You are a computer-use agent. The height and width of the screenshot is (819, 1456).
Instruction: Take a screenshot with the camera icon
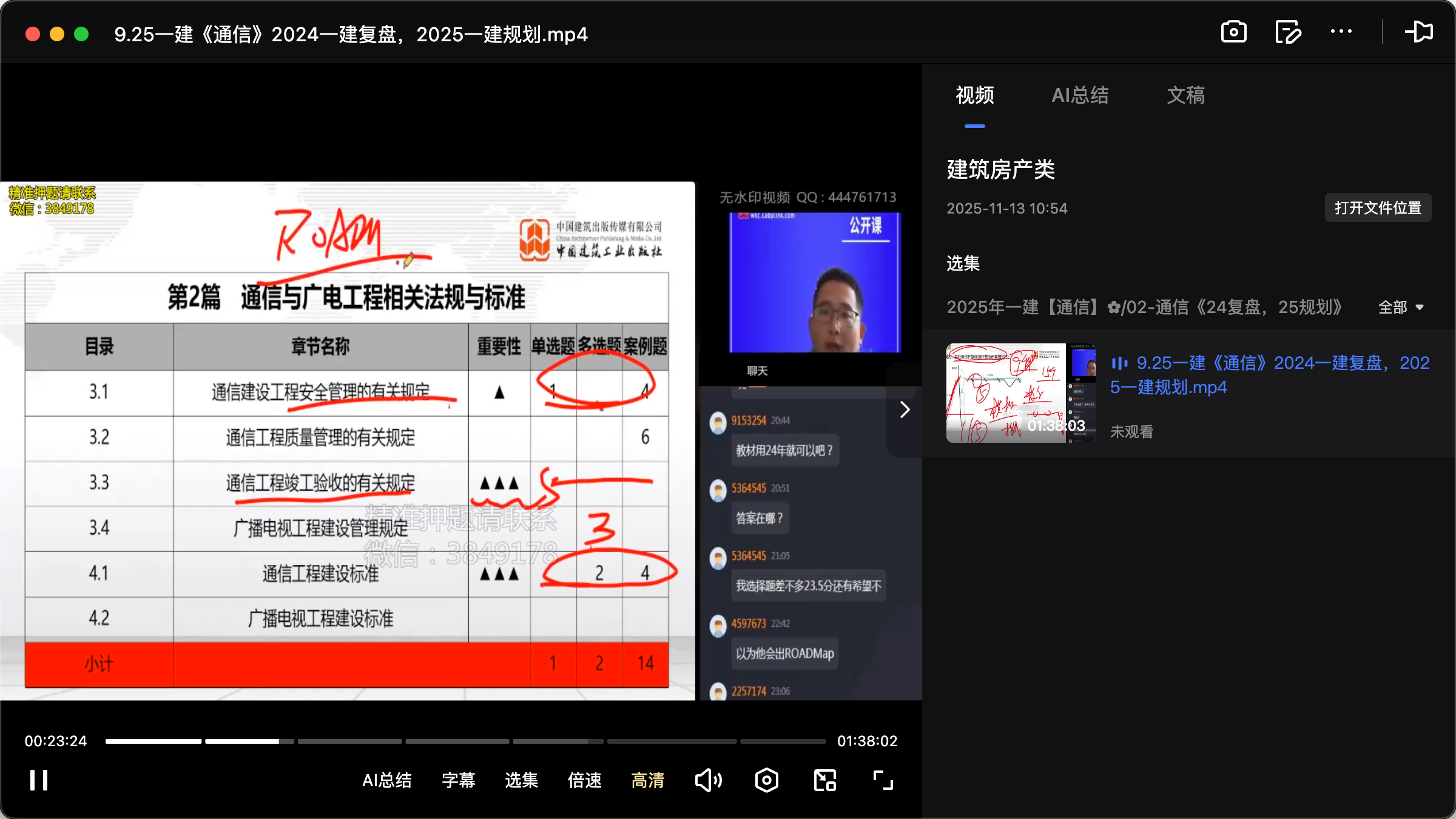[x=1233, y=32]
